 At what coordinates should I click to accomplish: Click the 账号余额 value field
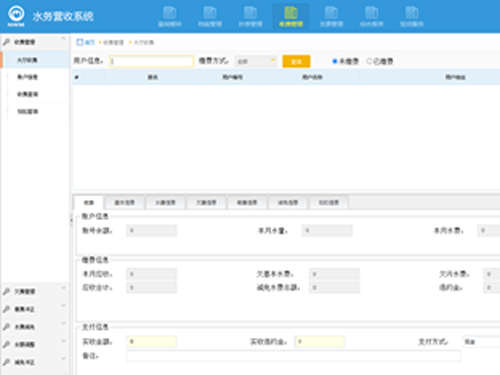pos(152,230)
